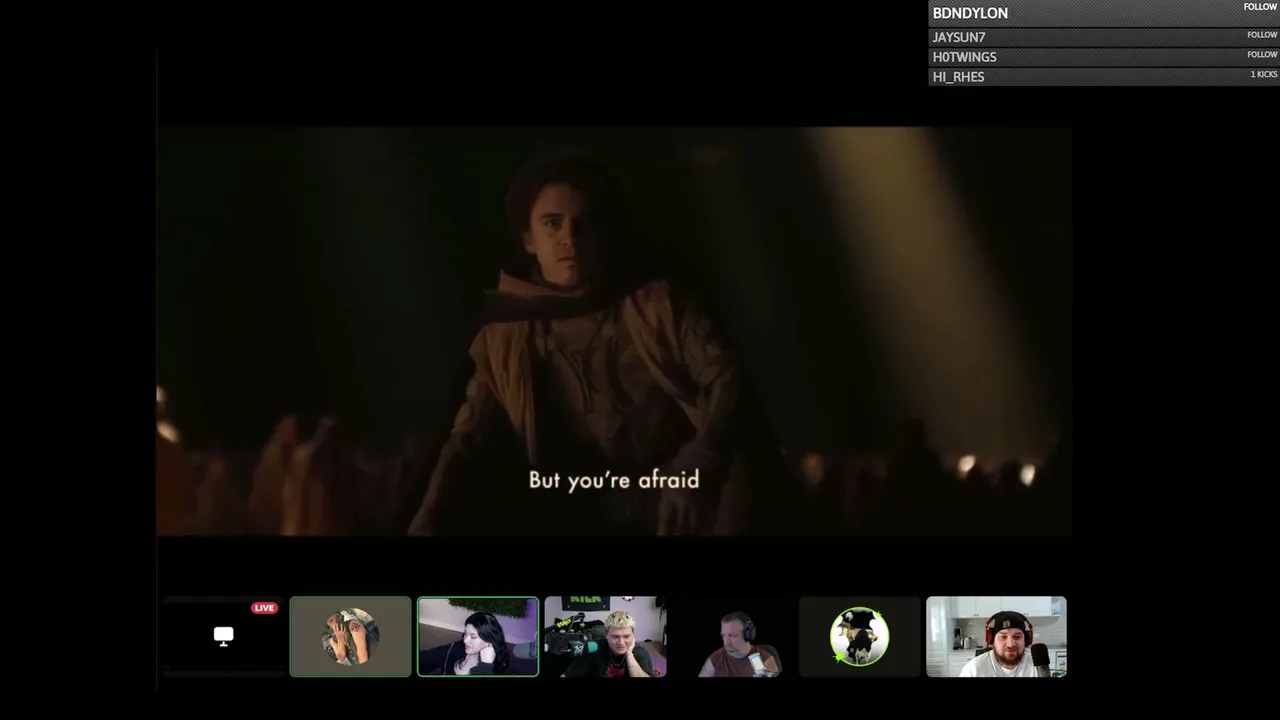The height and width of the screenshot is (720, 1280).
Task: Click the FOLLOW label beside H0TWINGS
Action: [x=1262, y=55]
